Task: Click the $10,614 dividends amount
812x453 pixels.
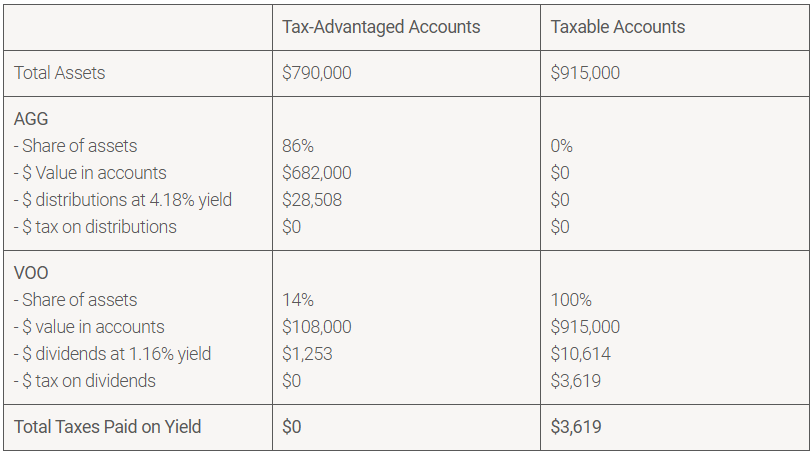Action: coord(581,354)
